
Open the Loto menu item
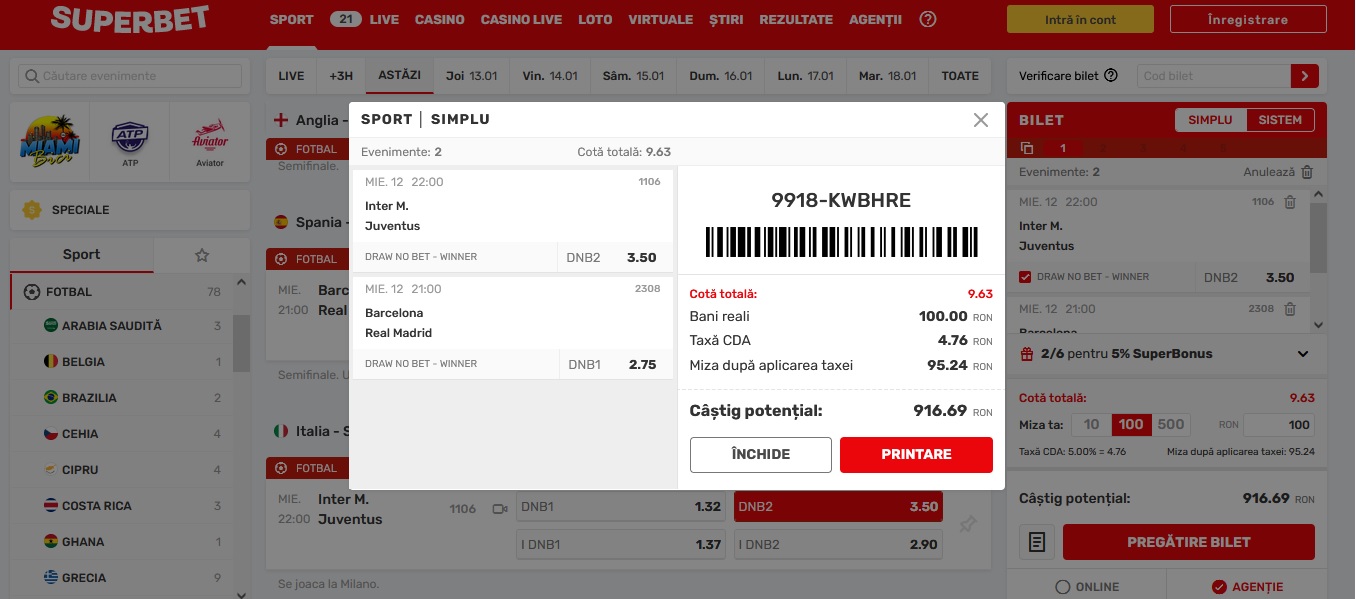595,19
